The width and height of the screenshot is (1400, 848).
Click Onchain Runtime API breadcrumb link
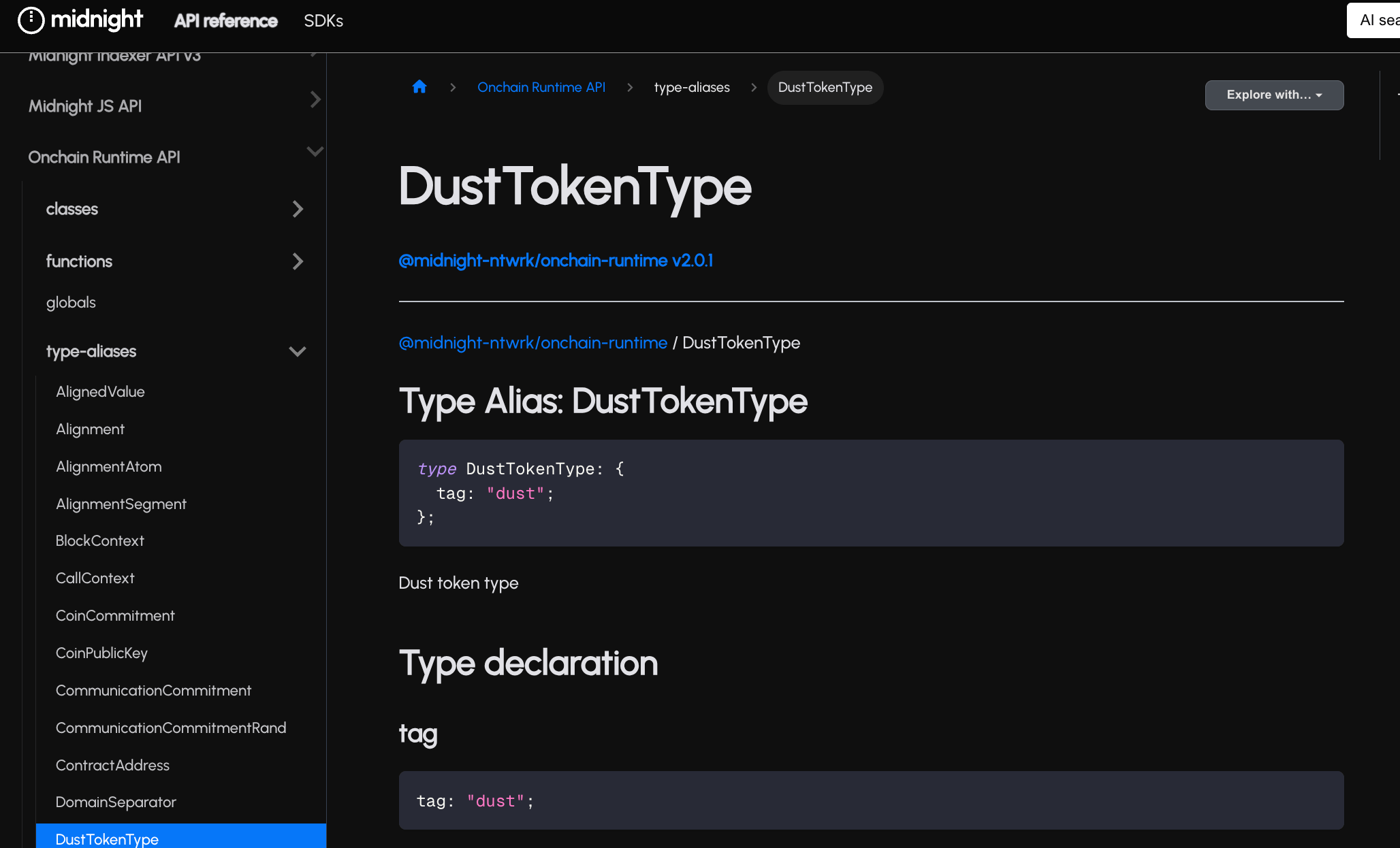[541, 87]
